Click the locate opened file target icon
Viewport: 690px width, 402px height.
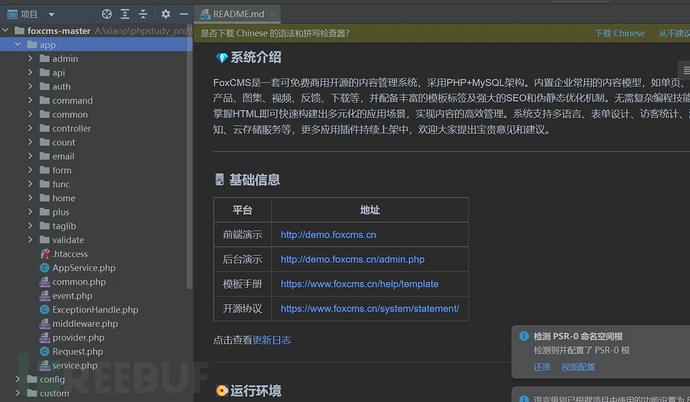tap(106, 14)
